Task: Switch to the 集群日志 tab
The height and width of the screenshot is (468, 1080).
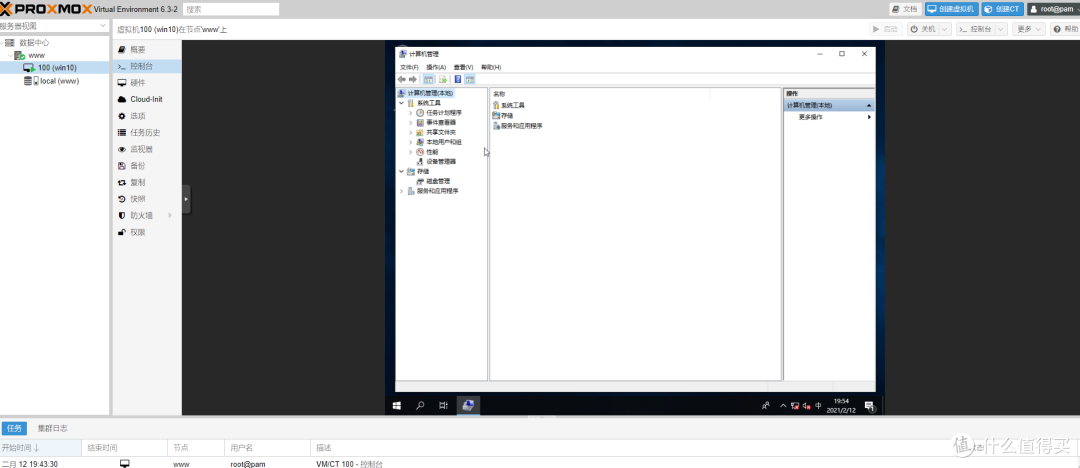Action: coord(53,428)
